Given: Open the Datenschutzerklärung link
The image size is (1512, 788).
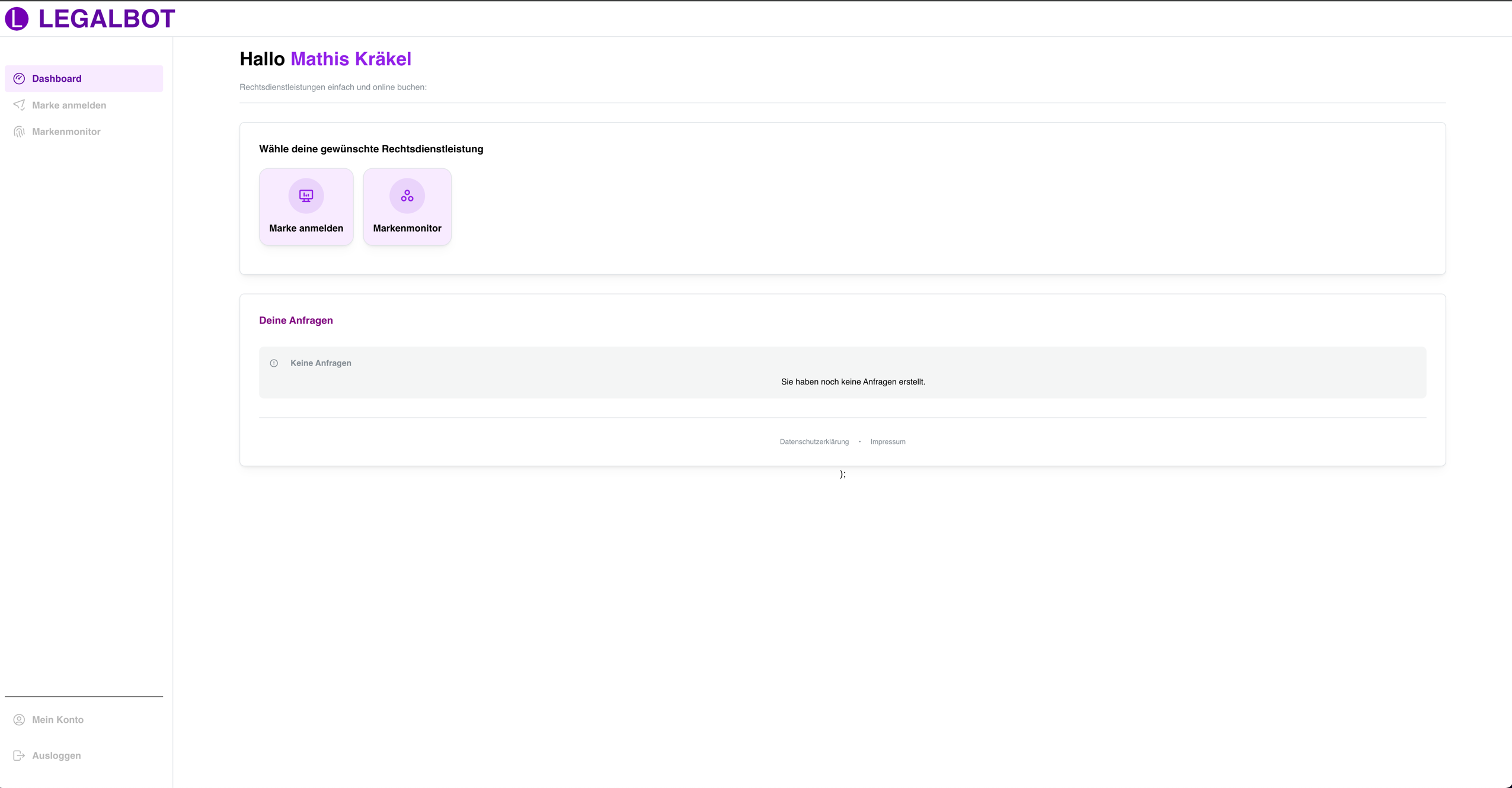Looking at the screenshot, I should [x=814, y=441].
